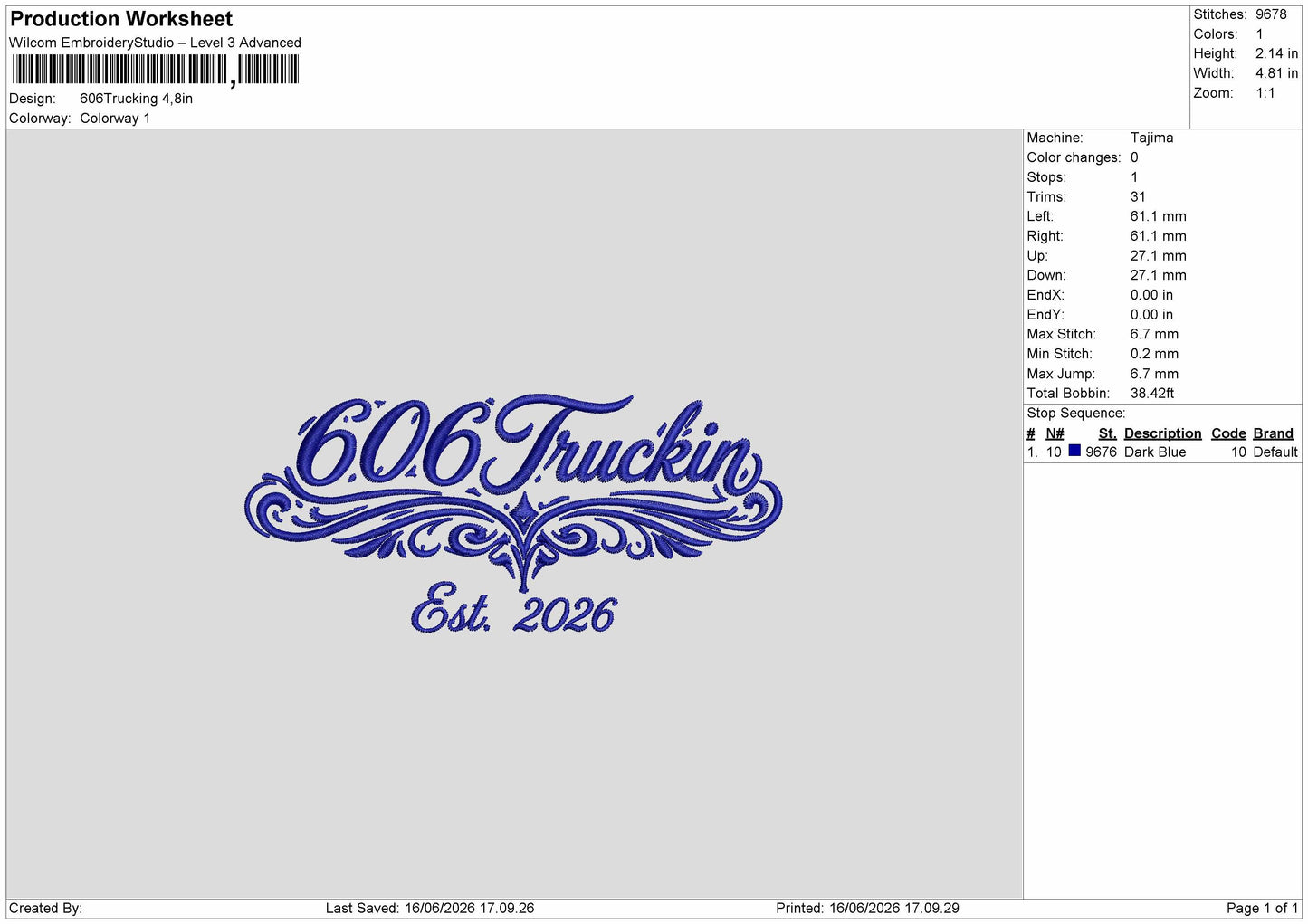The width and height of the screenshot is (1308, 924).
Task: Click the Left value '61.1 mm'
Action: click(x=1158, y=216)
